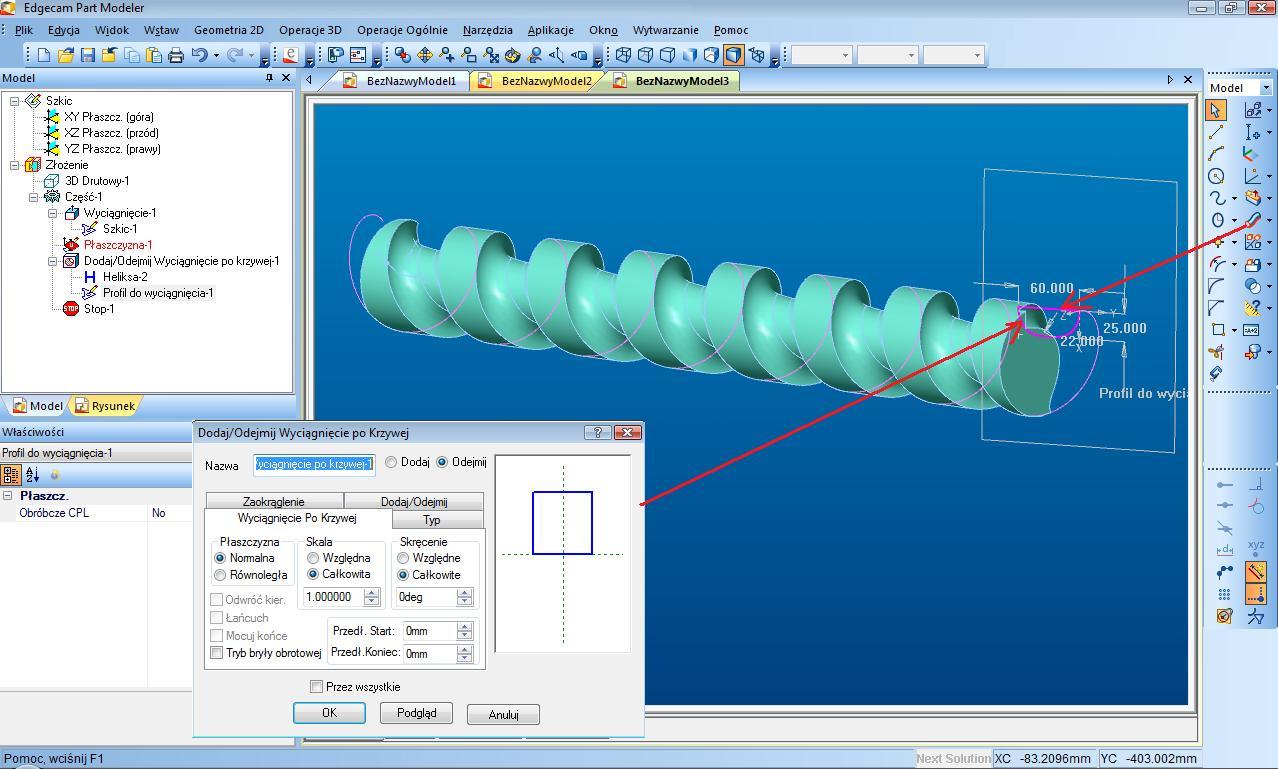Click categorized view icon in properties
The height and width of the screenshot is (769, 1278).
pyautogui.click(x=11, y=475)
